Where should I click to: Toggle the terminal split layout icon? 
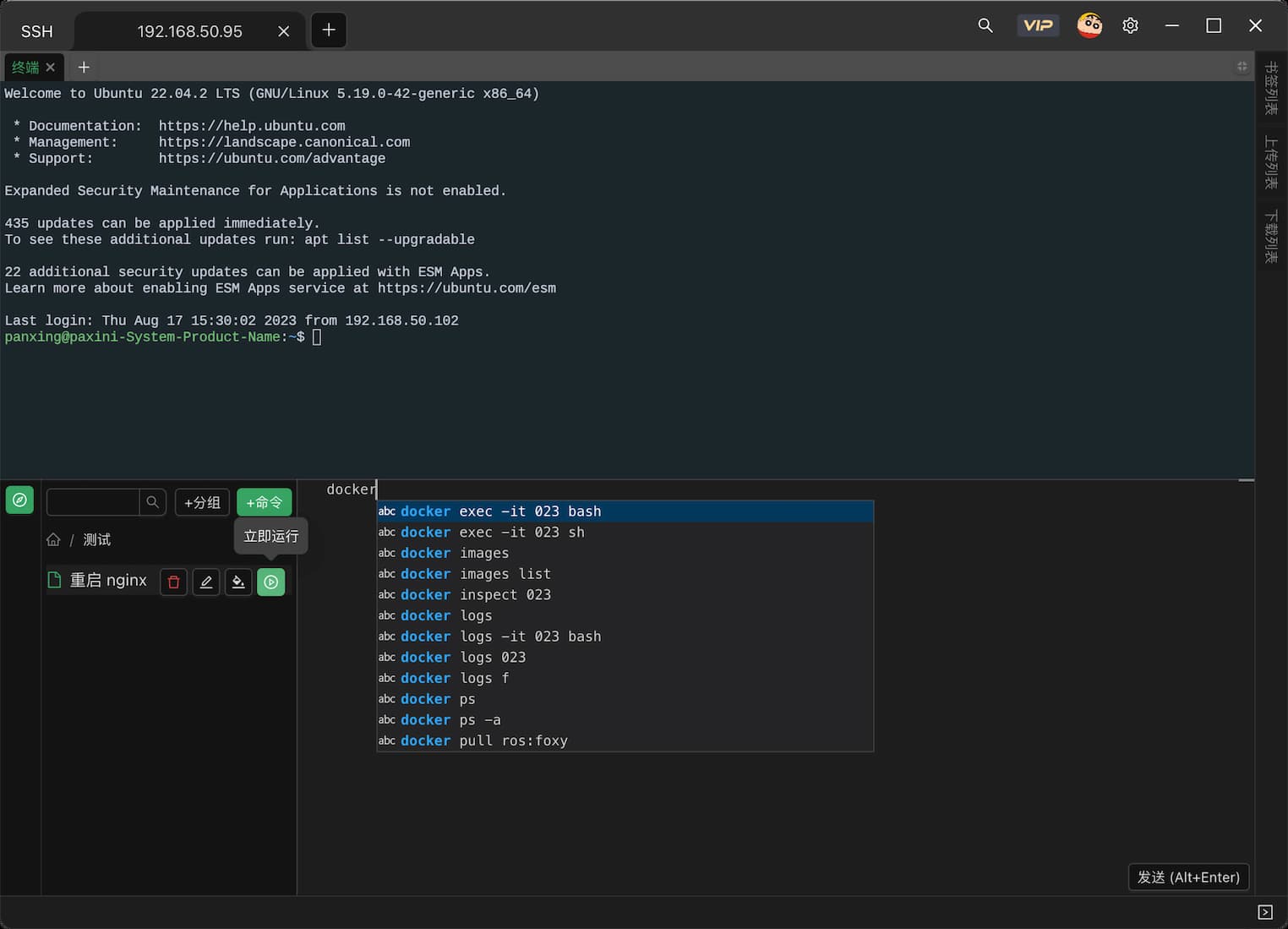tap(1242, 67)
